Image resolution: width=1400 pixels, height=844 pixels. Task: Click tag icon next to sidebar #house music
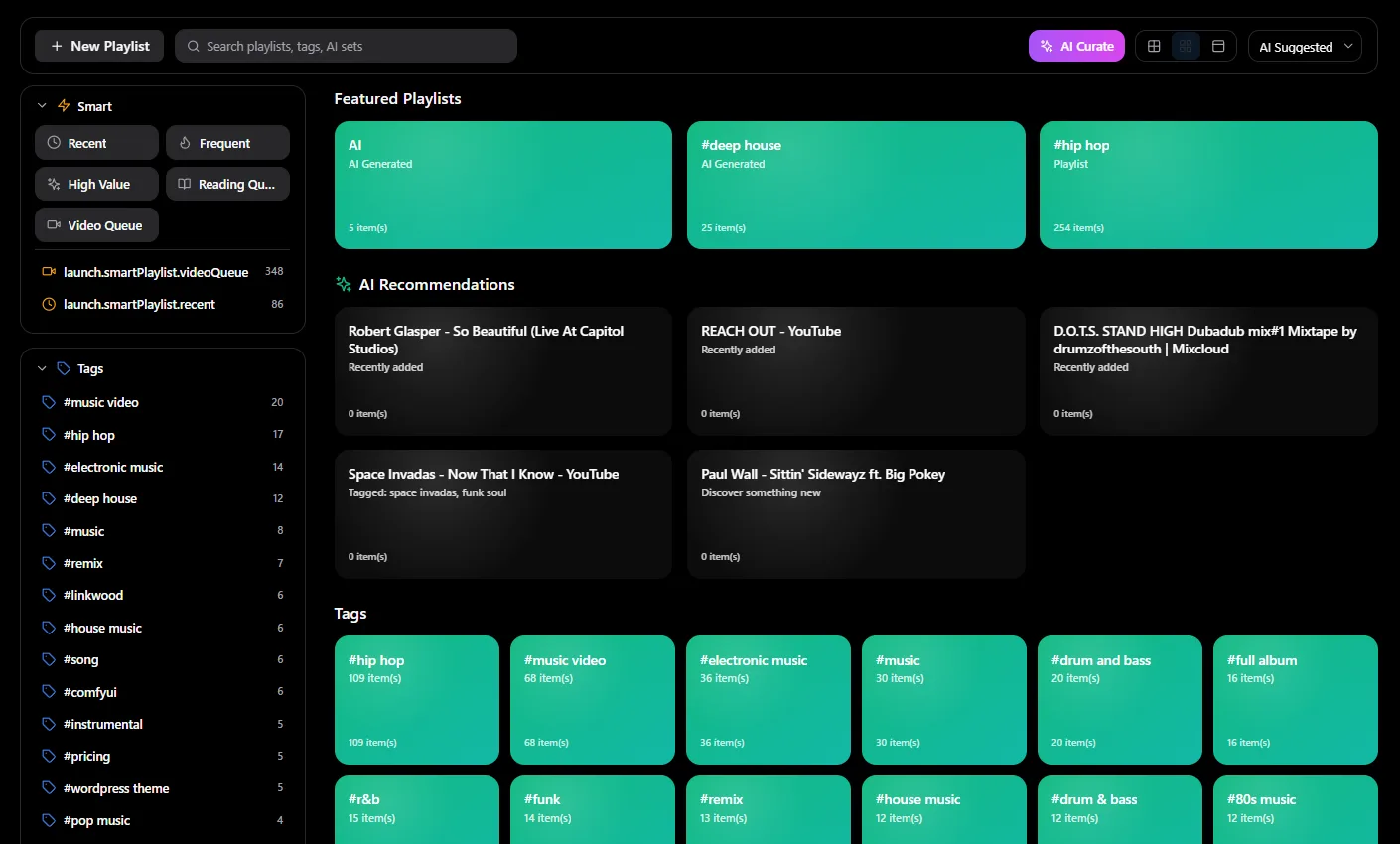[x=49, y=628]
